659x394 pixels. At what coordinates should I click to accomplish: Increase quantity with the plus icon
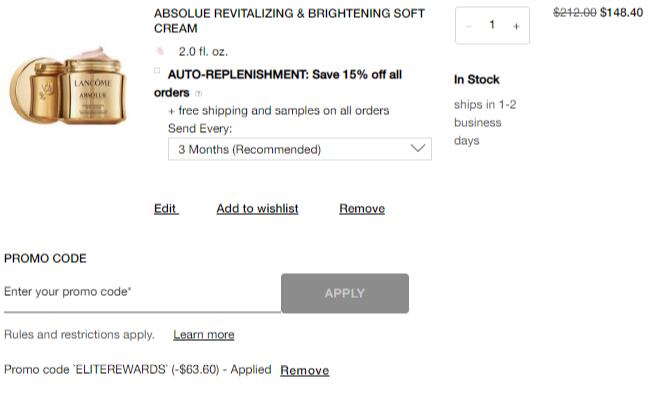coord(516,26)
